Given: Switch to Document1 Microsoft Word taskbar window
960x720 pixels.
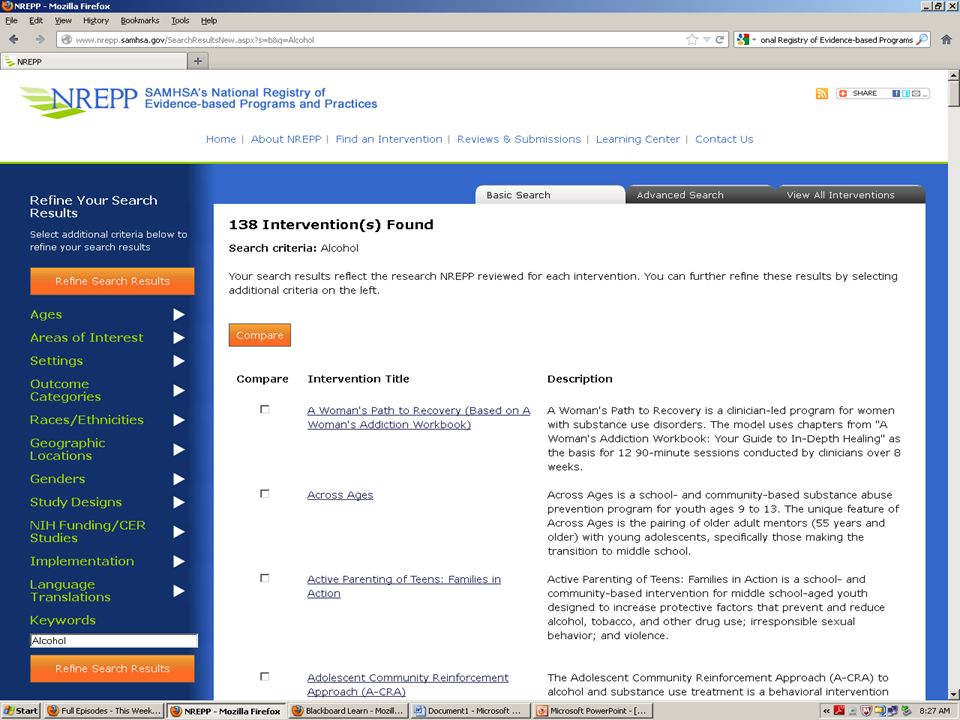Looking at the screenshot, I should click(x=470, y=711).
